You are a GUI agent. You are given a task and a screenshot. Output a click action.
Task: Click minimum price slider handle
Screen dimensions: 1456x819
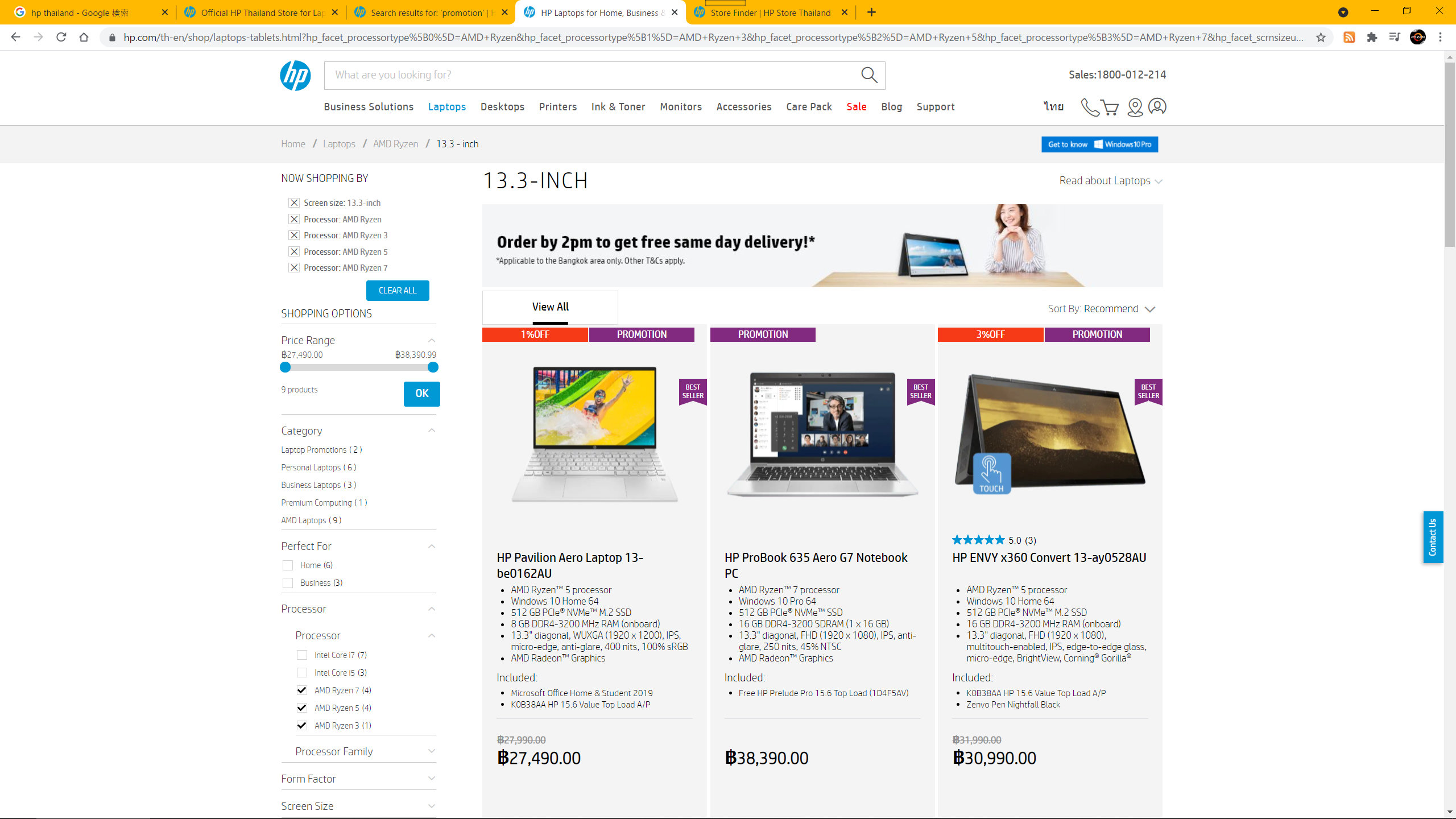tap(286, 367)
